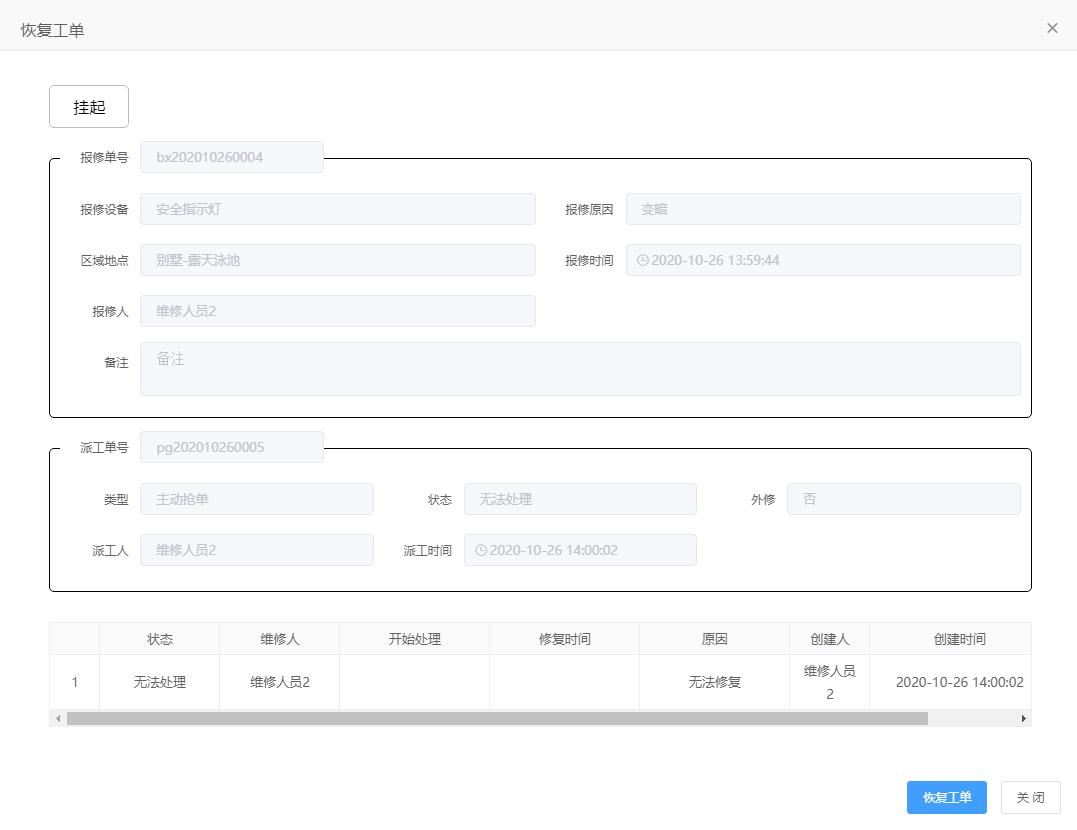The width and height of the screenshot is (1077, 830).
Task: Click the 报修设备 field 安全指示灯
Action: click(337, 209)
